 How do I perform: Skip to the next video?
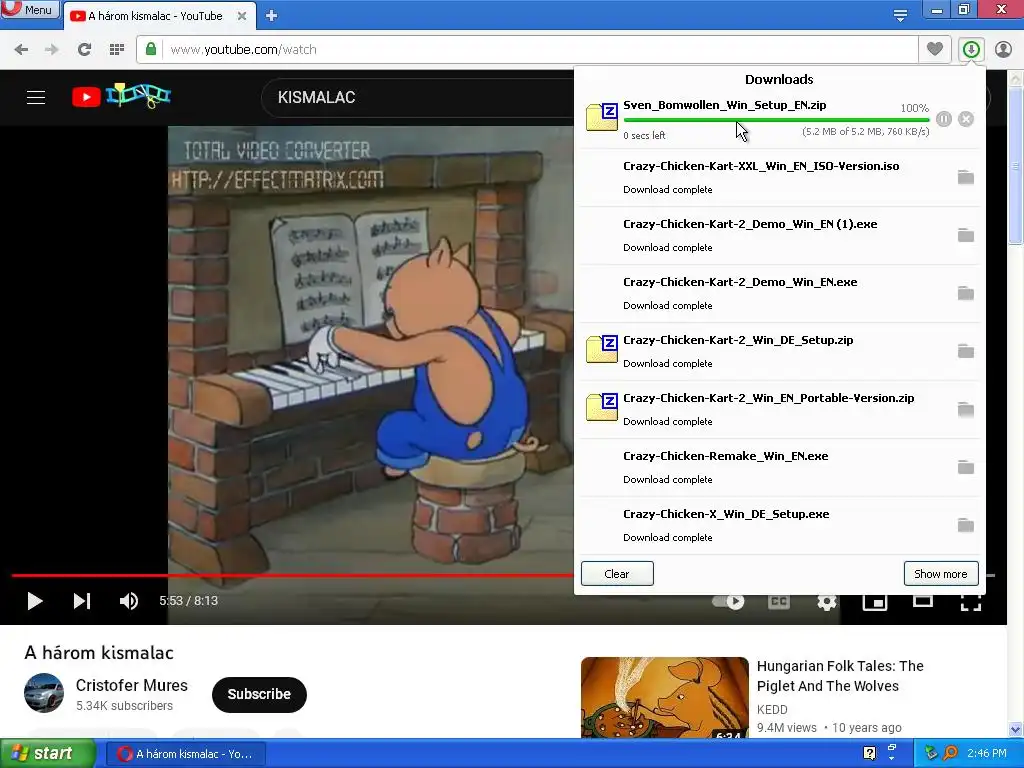[82, 601]
